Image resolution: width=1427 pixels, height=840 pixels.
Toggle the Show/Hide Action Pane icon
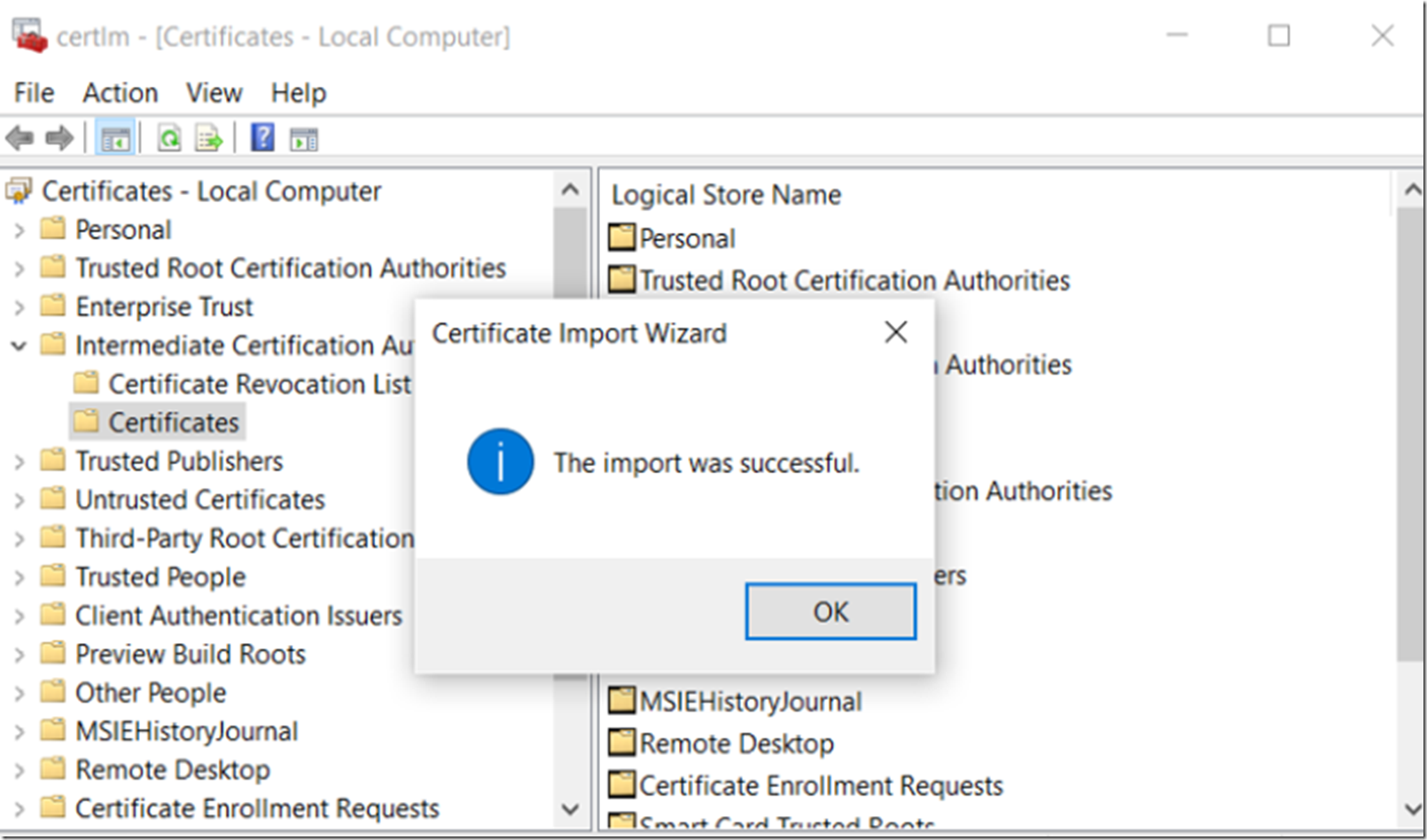coord(304,139)
